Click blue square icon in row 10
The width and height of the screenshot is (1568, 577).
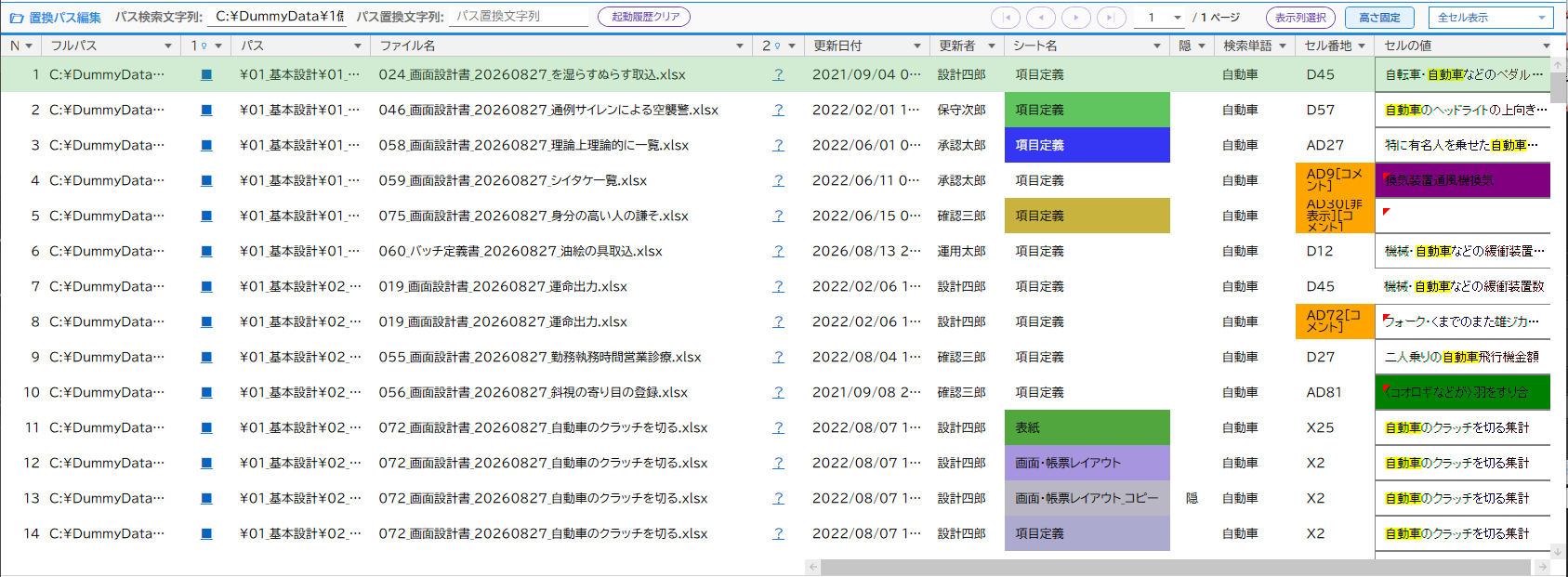pos(206,392)
